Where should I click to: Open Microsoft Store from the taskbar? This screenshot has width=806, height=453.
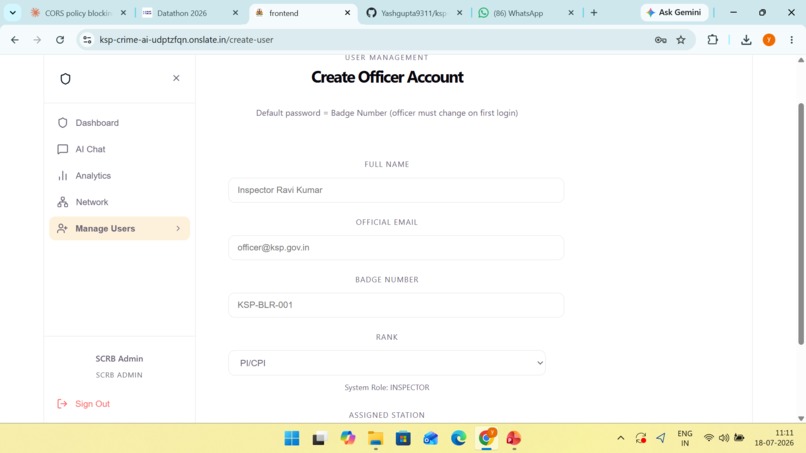[403, 438]
